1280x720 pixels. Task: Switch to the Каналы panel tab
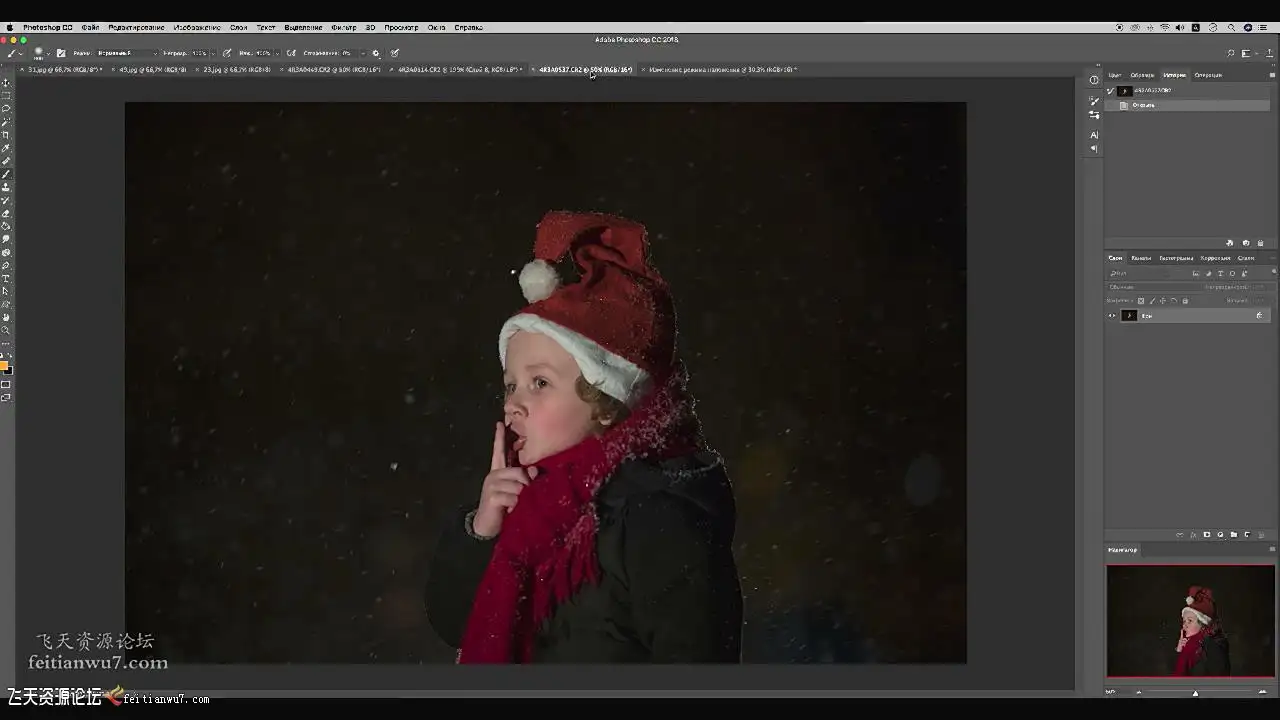(1141, 258)
